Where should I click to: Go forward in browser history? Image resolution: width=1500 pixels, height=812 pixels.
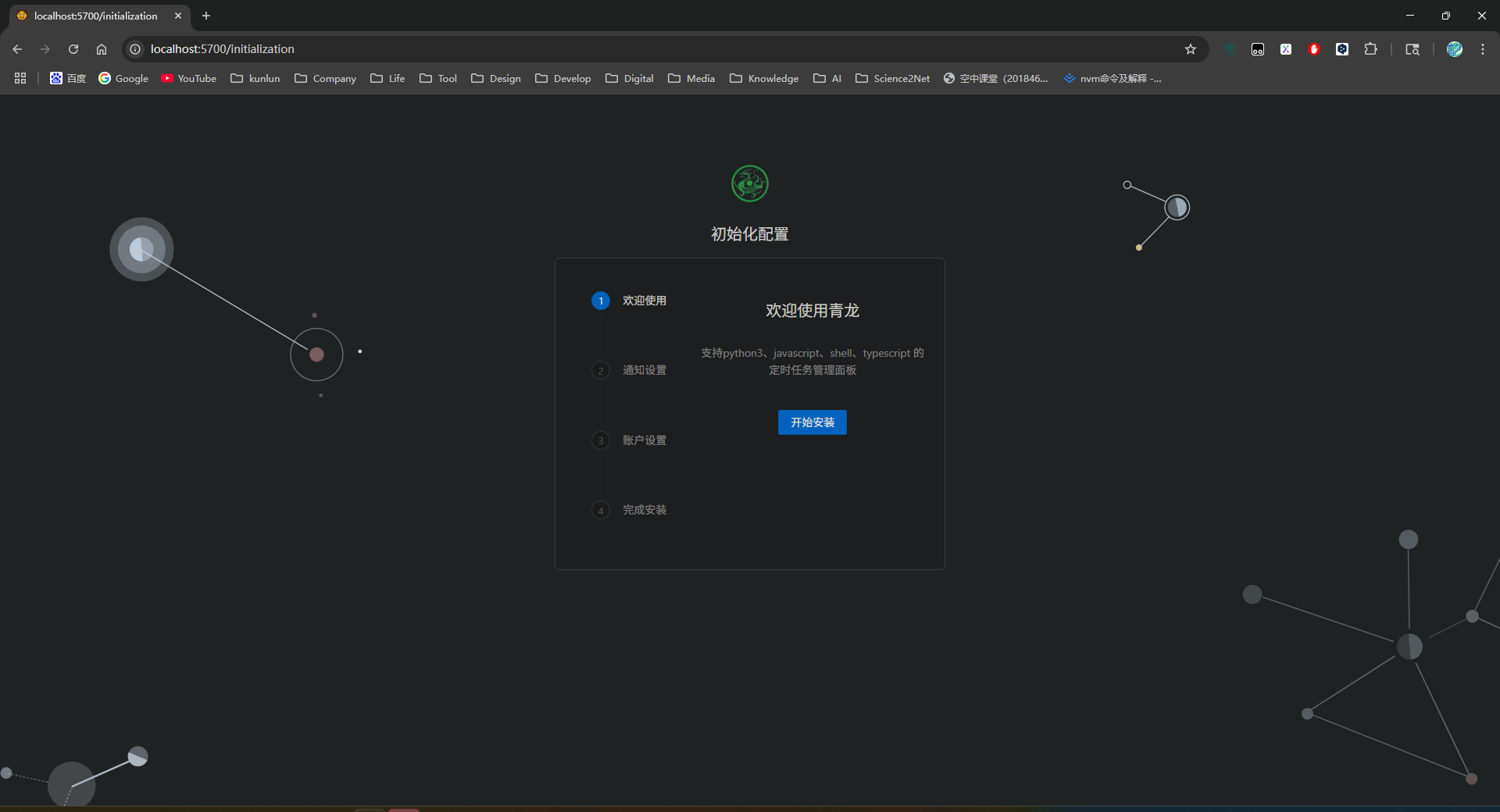tap(45, 49)
